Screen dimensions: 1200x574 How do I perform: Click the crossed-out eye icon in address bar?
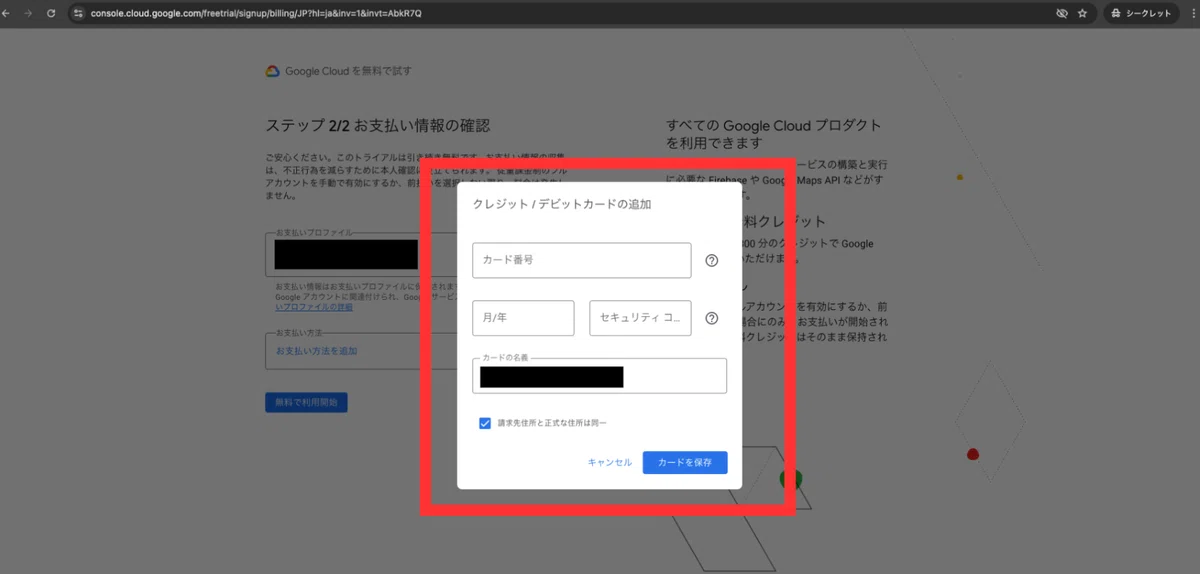click(1062, 13)
